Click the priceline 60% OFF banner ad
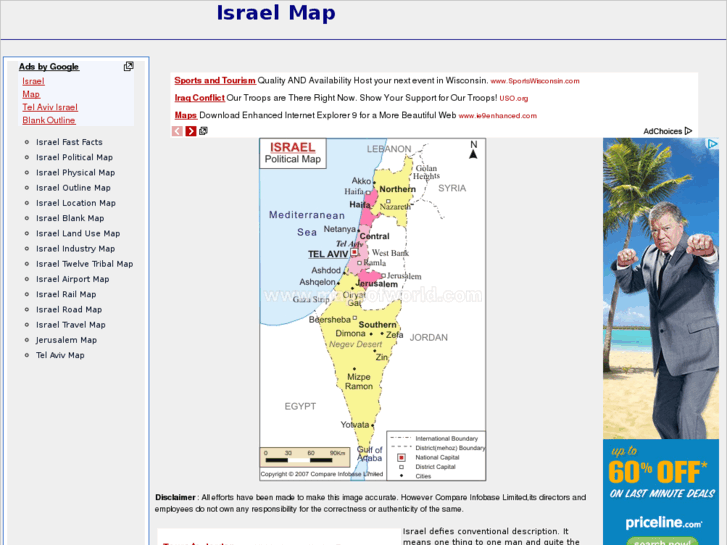This screenshot has width=727, height=545. click(661, 341)
